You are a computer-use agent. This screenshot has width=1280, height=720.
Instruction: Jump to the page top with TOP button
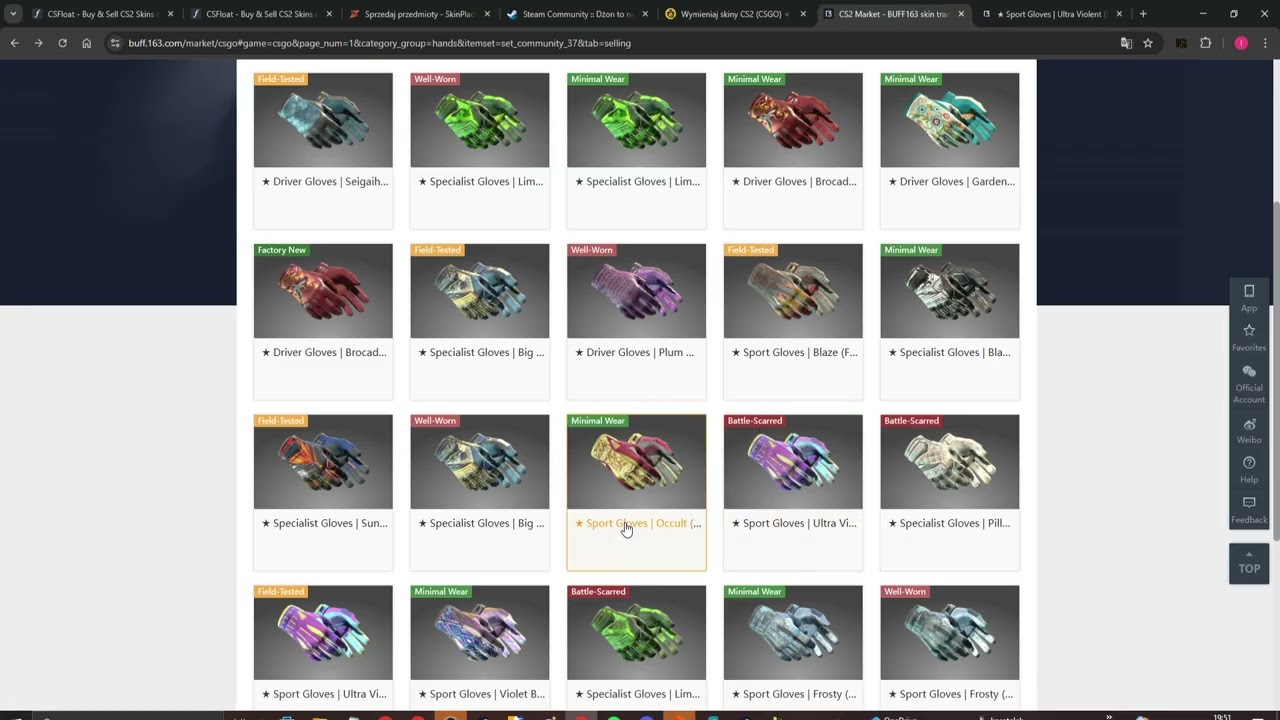(1249, 563)
